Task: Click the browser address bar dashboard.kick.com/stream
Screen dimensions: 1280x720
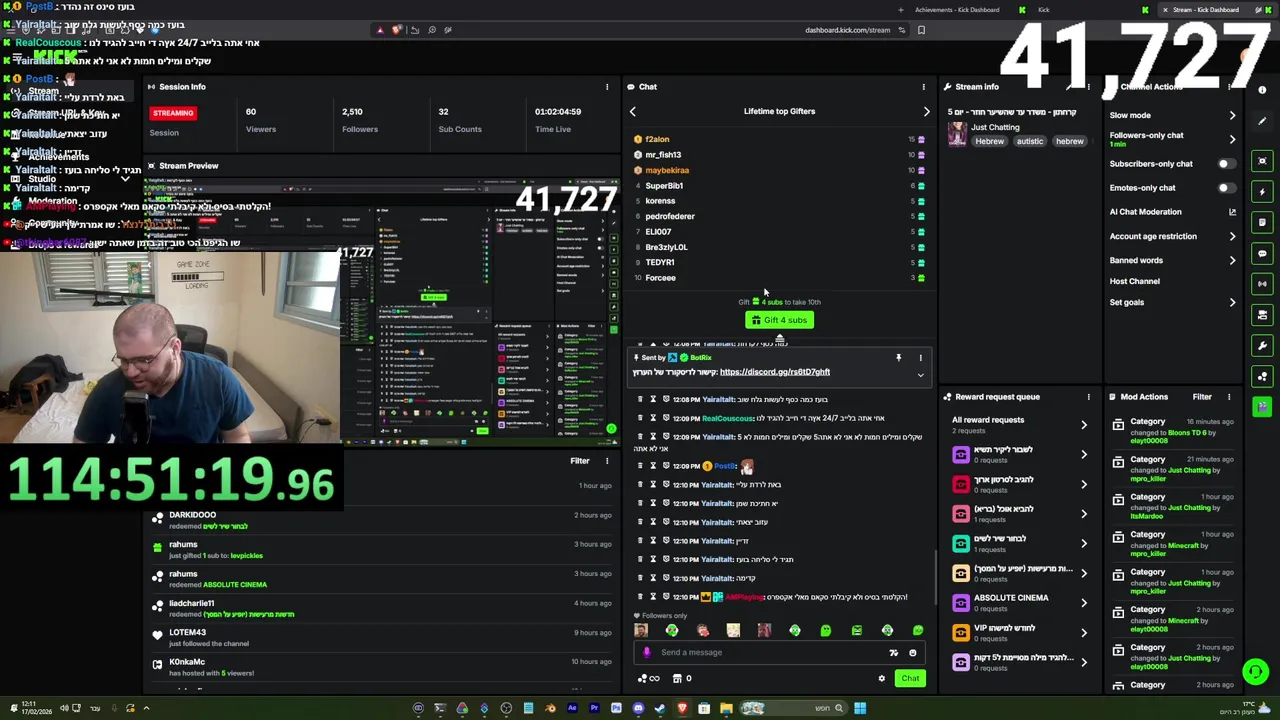Action: point(847,30)
